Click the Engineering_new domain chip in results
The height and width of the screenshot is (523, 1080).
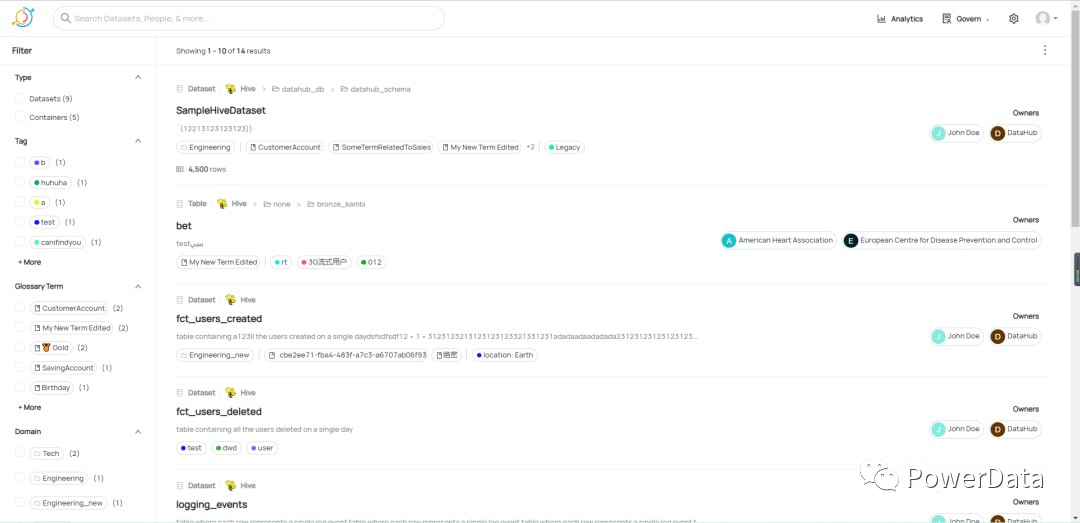pos(215,356)
